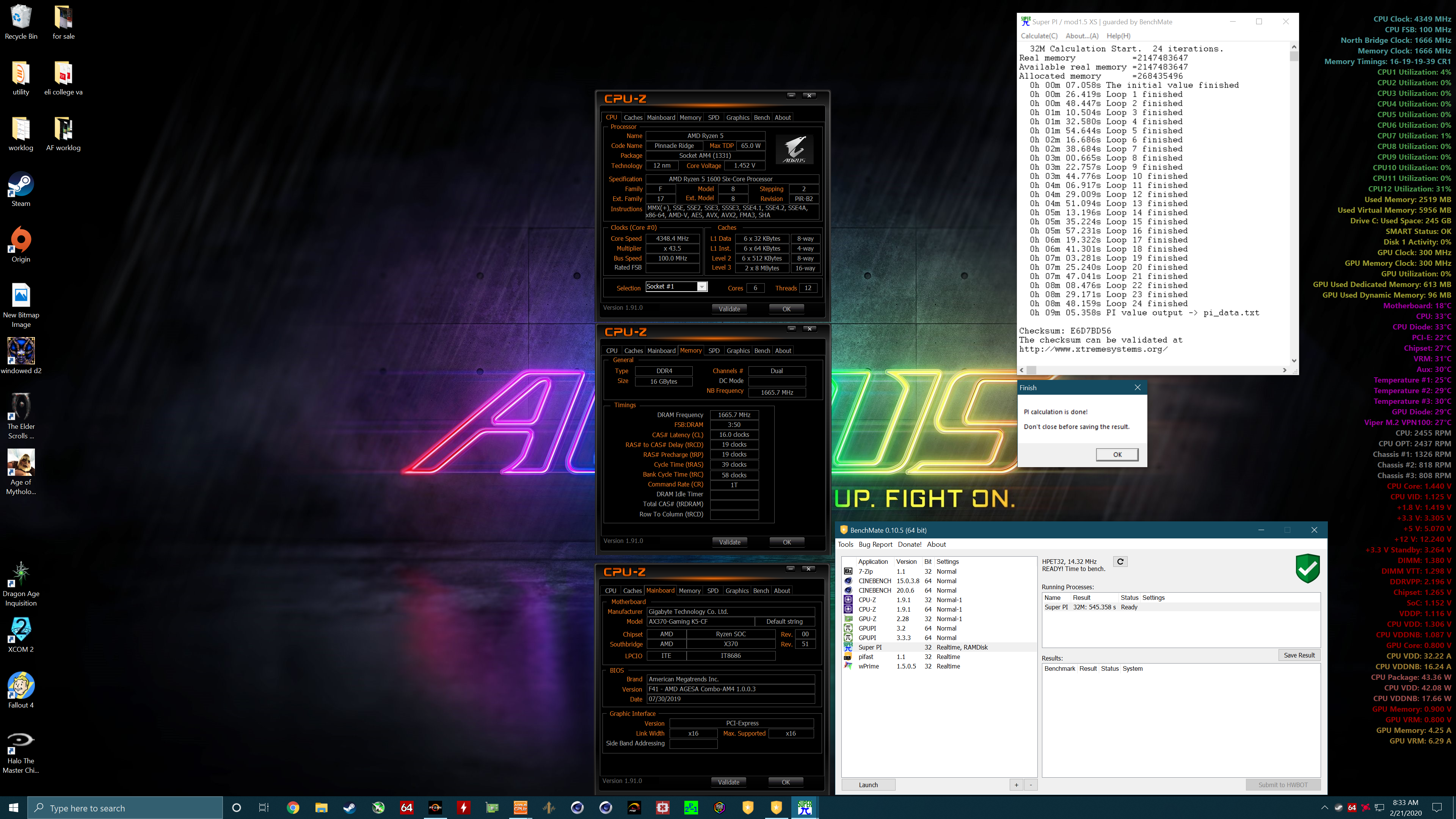Select the GPUPI 3.3.3 row in BenchMate
Image resolution: width=1456 pixels, height=819 pixels.
(x=940, y=637)
